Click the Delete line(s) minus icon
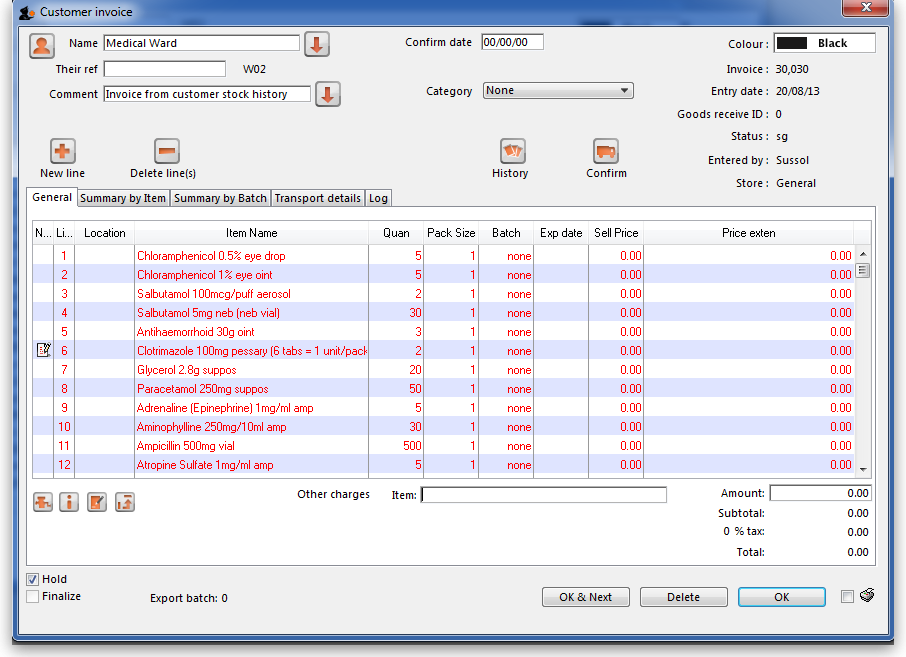906x657 pixels. pyautogui.click(x=167, y=151)
